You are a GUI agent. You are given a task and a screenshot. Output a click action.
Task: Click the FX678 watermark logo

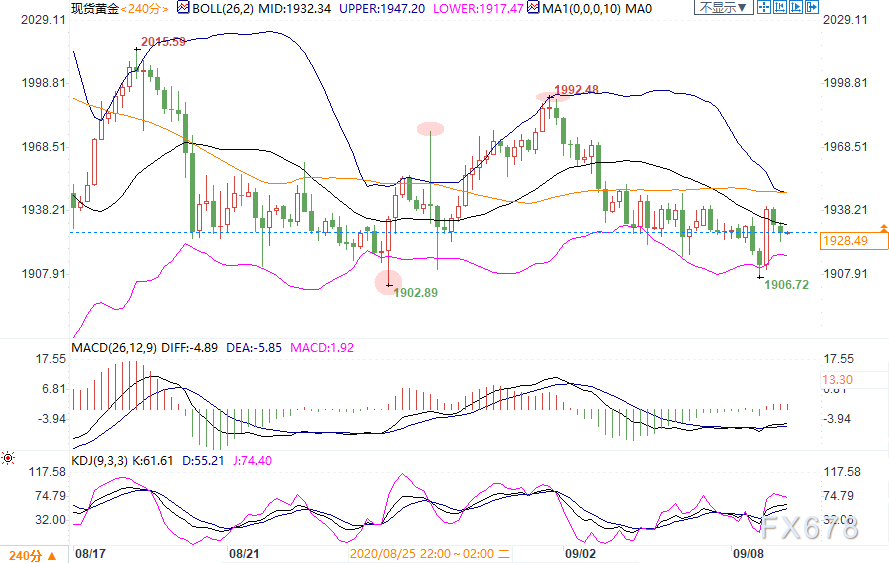815,530
